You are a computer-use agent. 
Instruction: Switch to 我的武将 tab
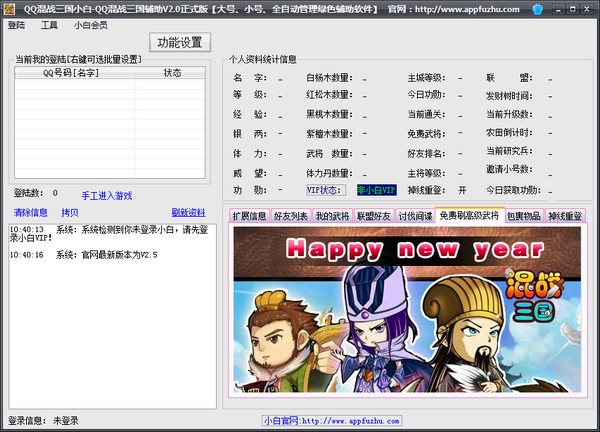coord(332,216)
